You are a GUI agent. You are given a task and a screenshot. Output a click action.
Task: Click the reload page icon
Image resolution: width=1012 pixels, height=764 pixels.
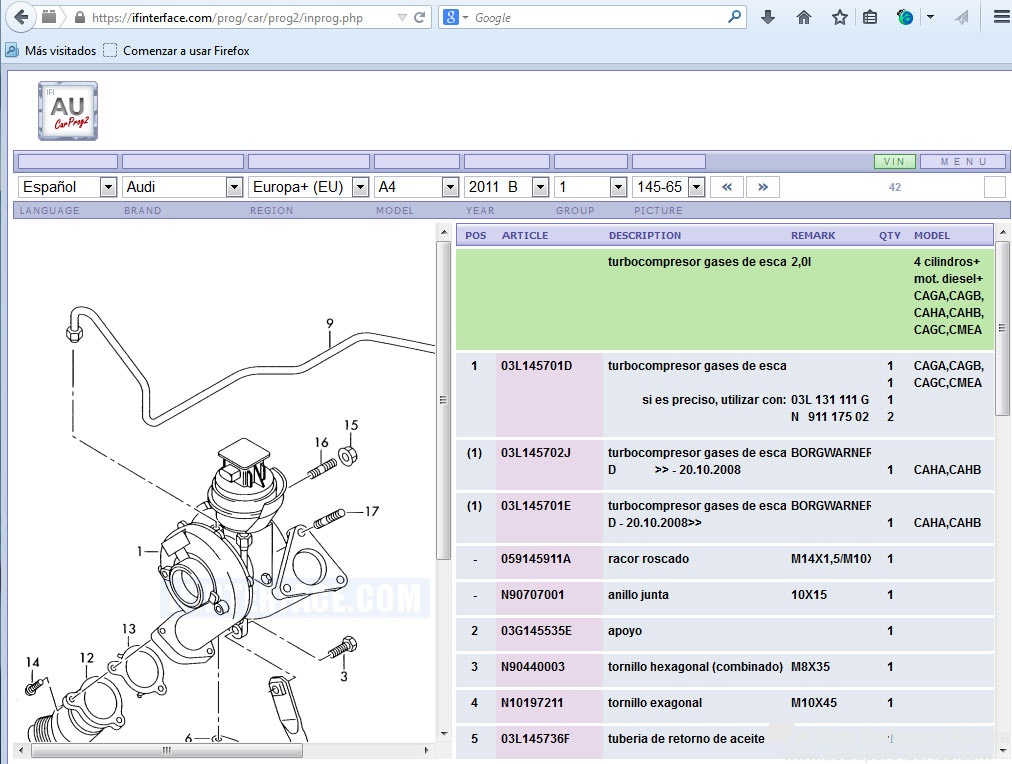[x=420, y=17]
